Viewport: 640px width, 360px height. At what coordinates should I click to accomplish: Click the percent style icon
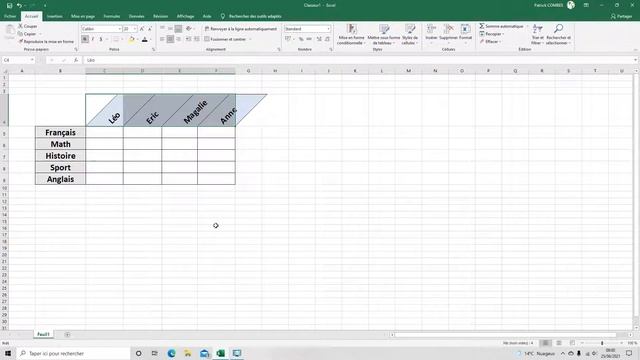click(301, 39)
